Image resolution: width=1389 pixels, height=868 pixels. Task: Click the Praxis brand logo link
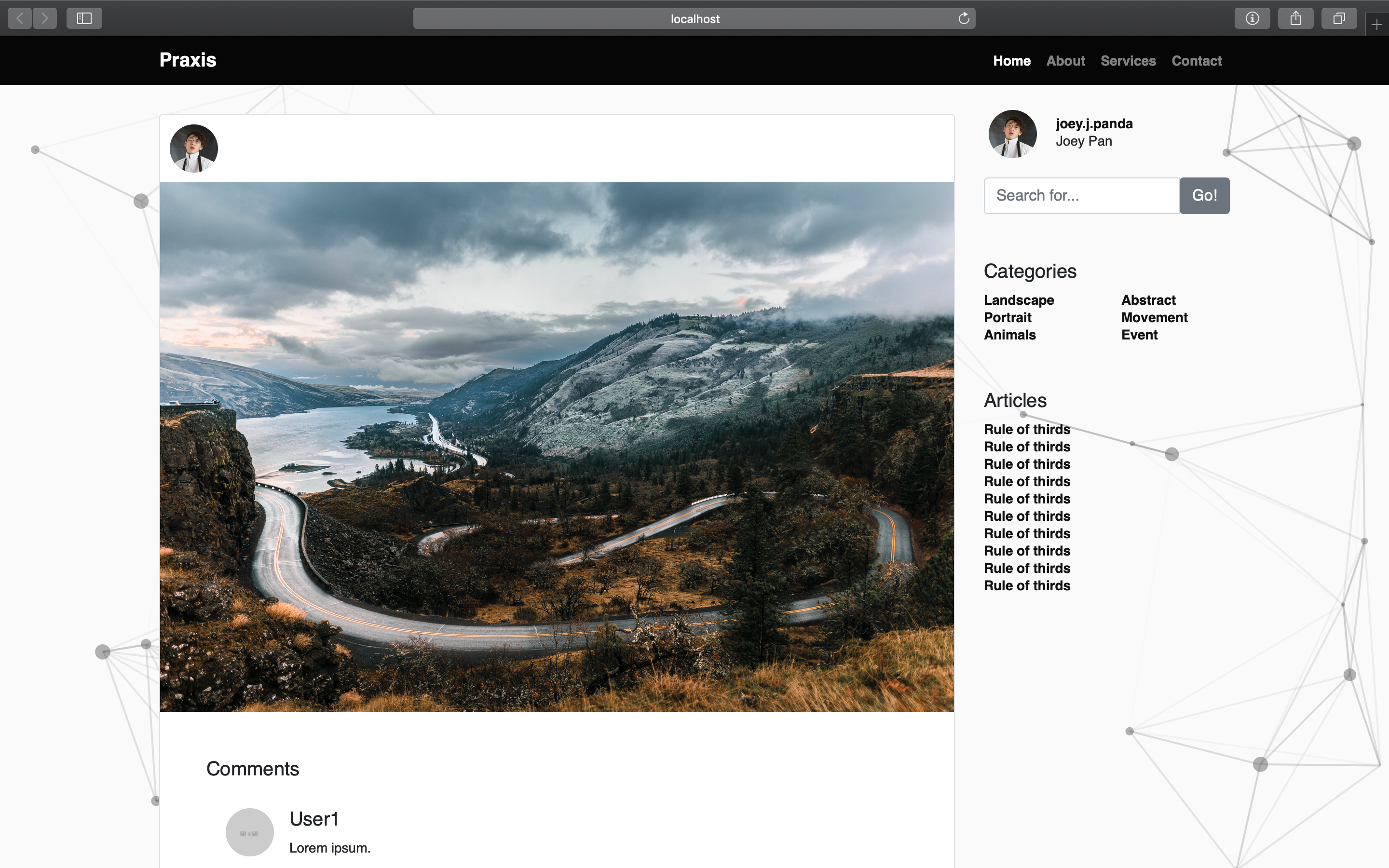click(x=188, y=60)
